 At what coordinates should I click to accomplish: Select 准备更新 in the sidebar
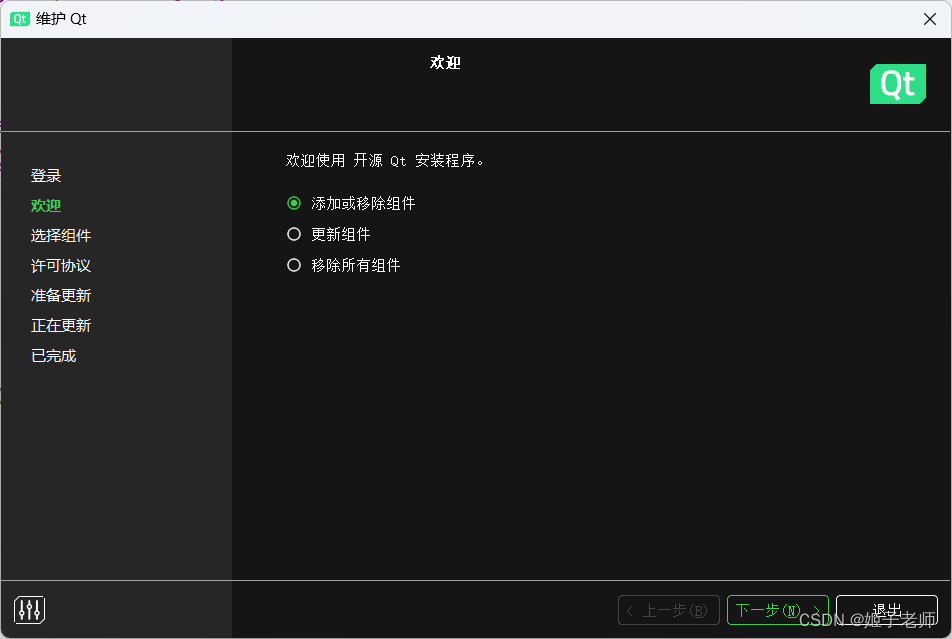(61, 295)
